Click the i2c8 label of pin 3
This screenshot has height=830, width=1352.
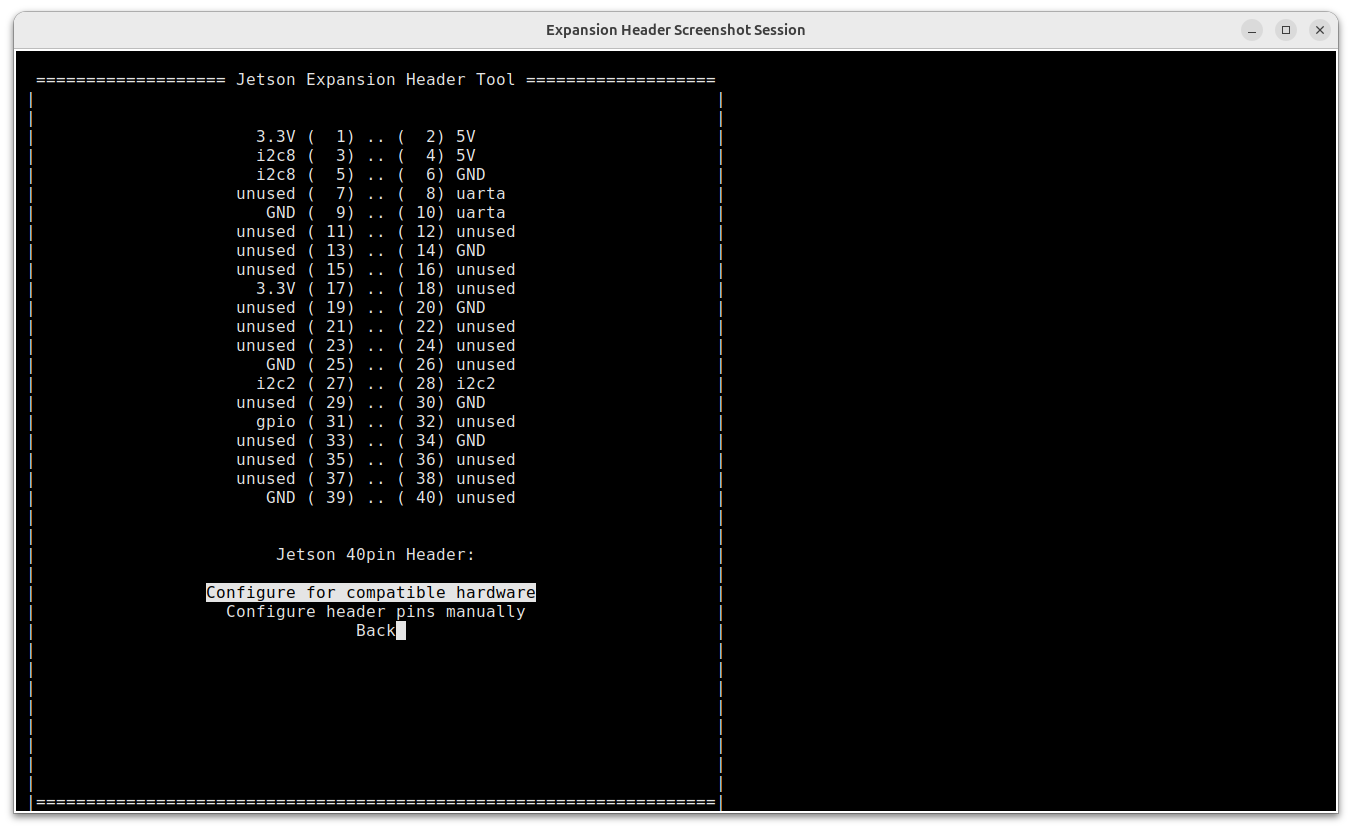coord(276,156)
